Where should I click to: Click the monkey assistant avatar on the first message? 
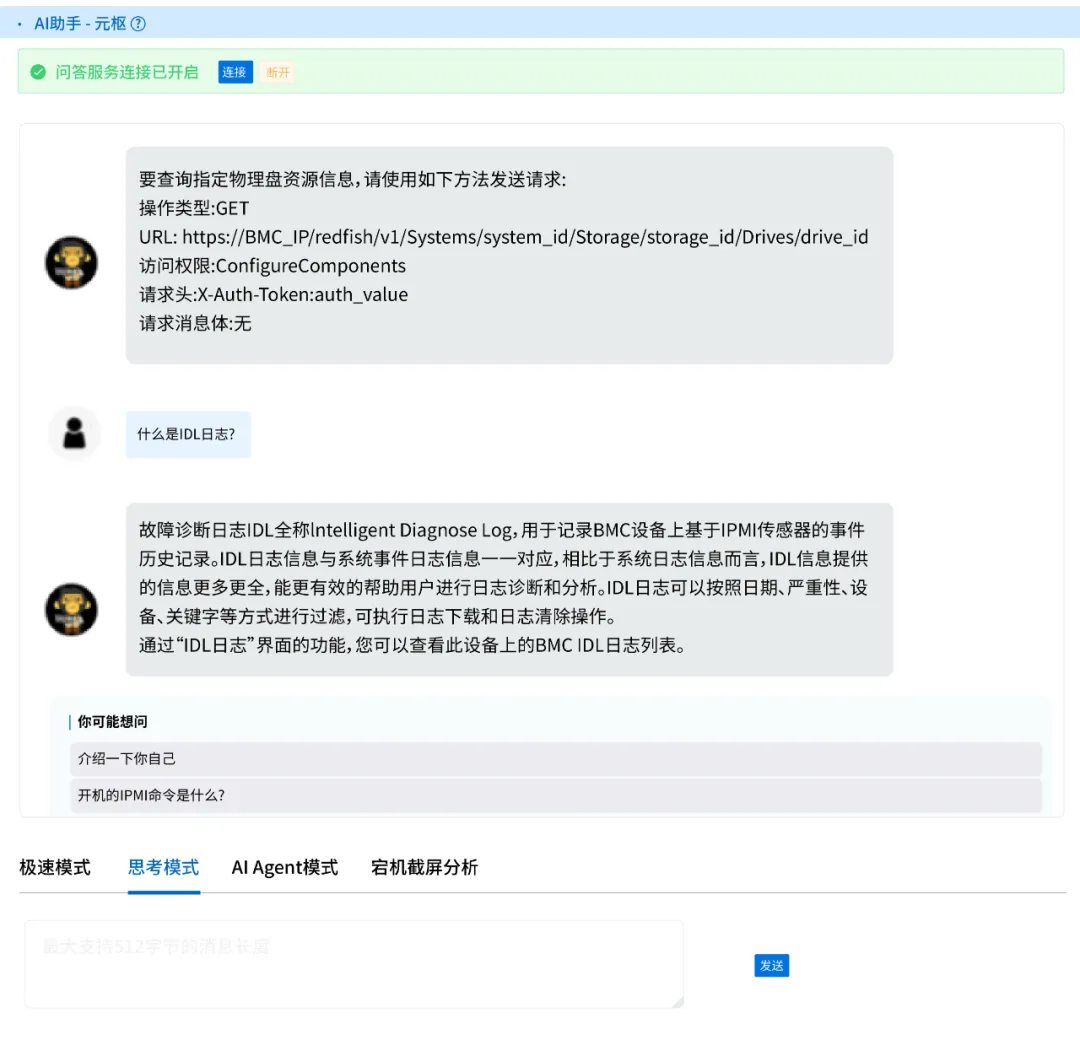pyautogui.click(x=71, y=262)
